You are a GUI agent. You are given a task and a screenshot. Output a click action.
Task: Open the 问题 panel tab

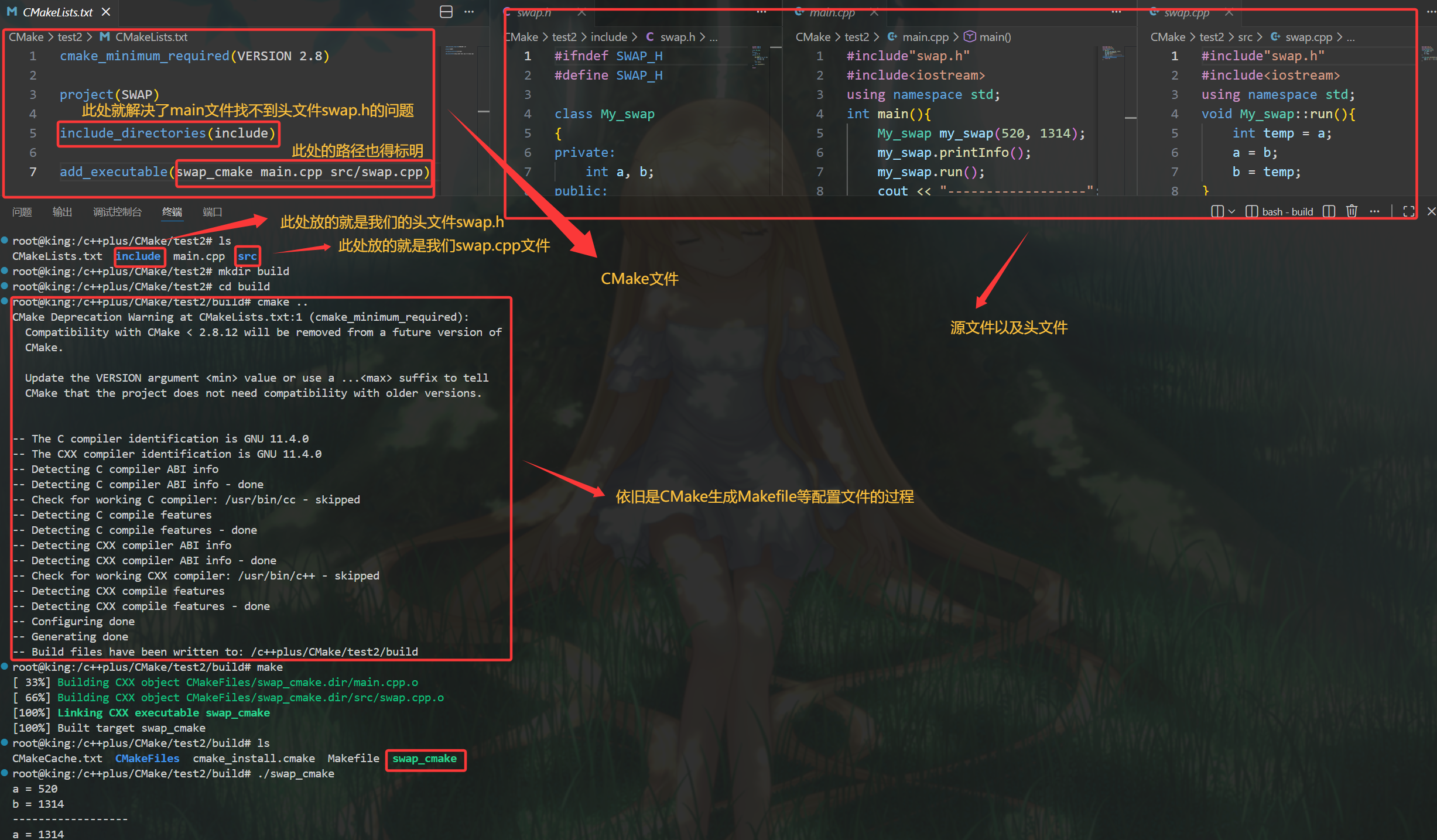pyautogui.click(x=22, y=212)
